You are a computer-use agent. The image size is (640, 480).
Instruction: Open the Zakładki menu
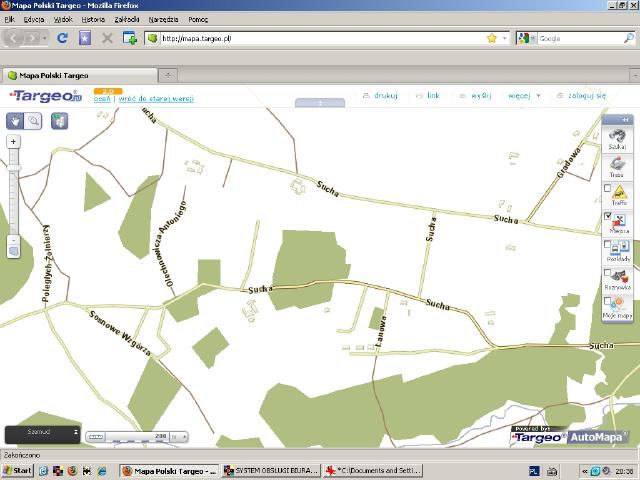click(127, 19)
